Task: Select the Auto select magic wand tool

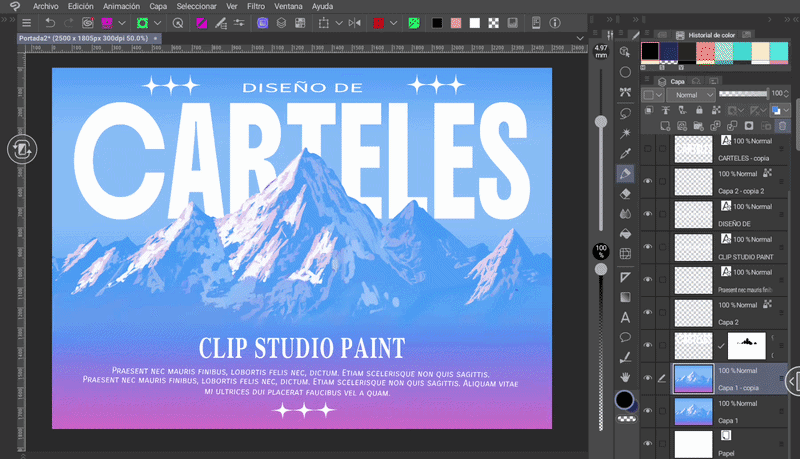Action: pos(626,133)
